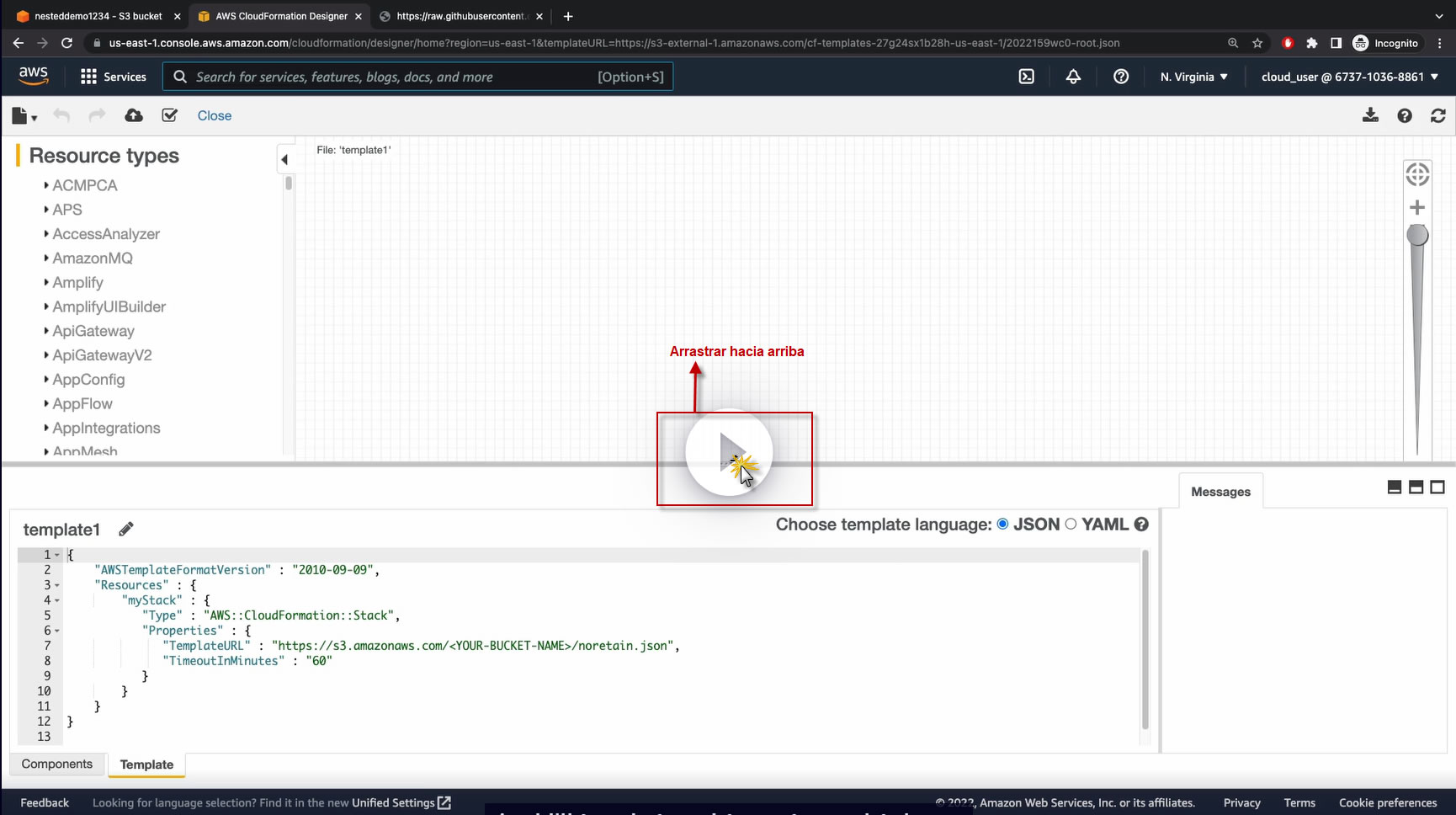
Task: Open the cloud_user account dropdown
Action: pos(1350,77)
